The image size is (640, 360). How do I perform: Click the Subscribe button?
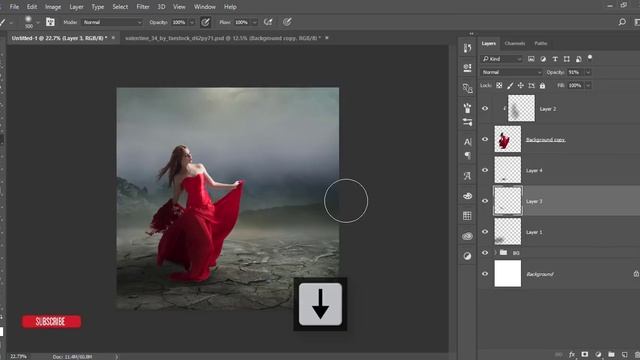coord(51,322)
